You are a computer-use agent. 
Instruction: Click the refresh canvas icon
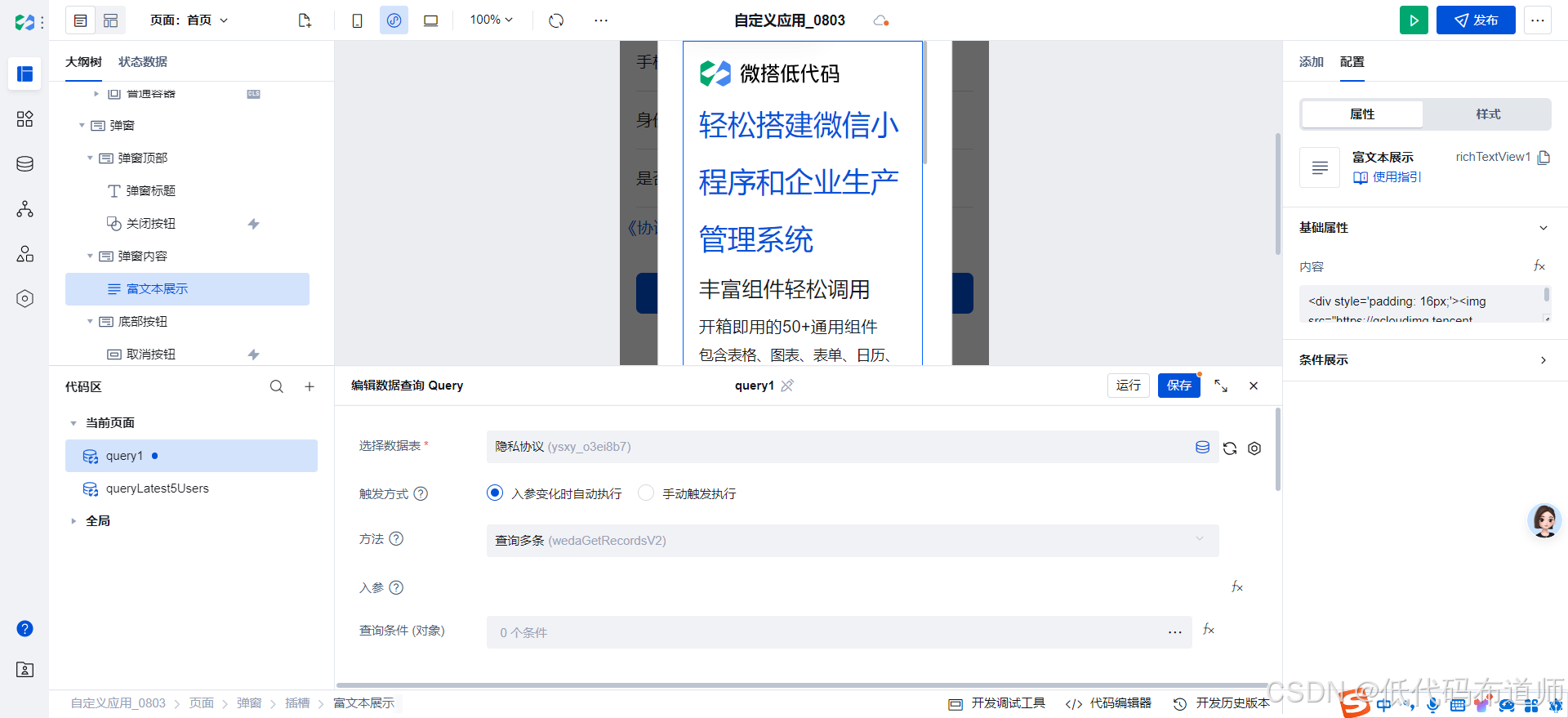click(556, 20)
